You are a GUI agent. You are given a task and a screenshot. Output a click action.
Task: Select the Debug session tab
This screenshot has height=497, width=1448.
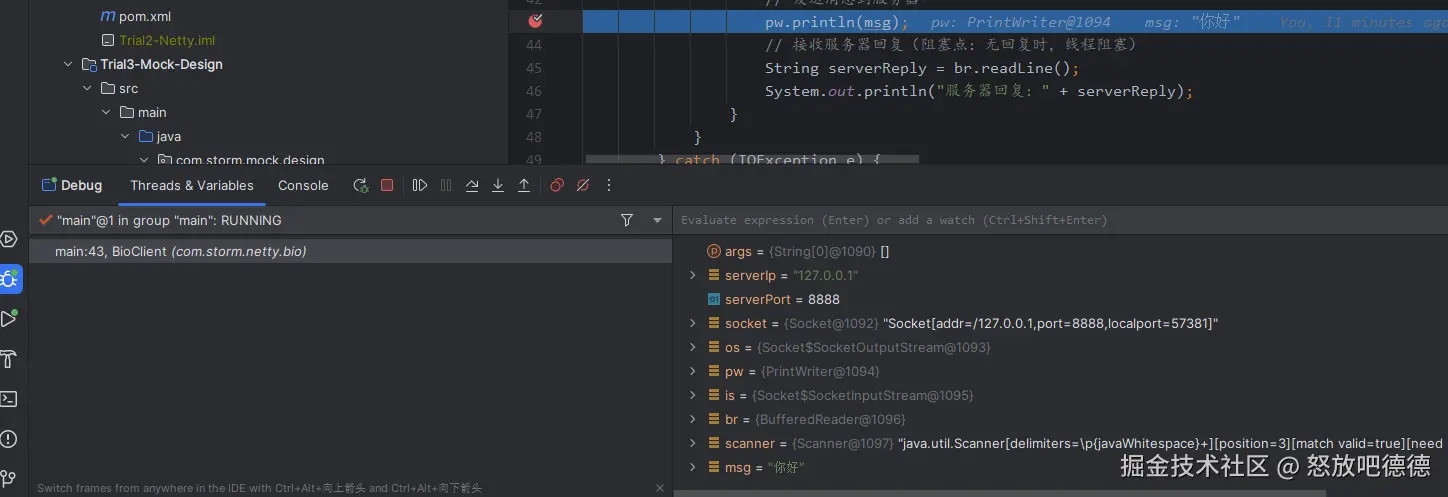tap(72, 185)
